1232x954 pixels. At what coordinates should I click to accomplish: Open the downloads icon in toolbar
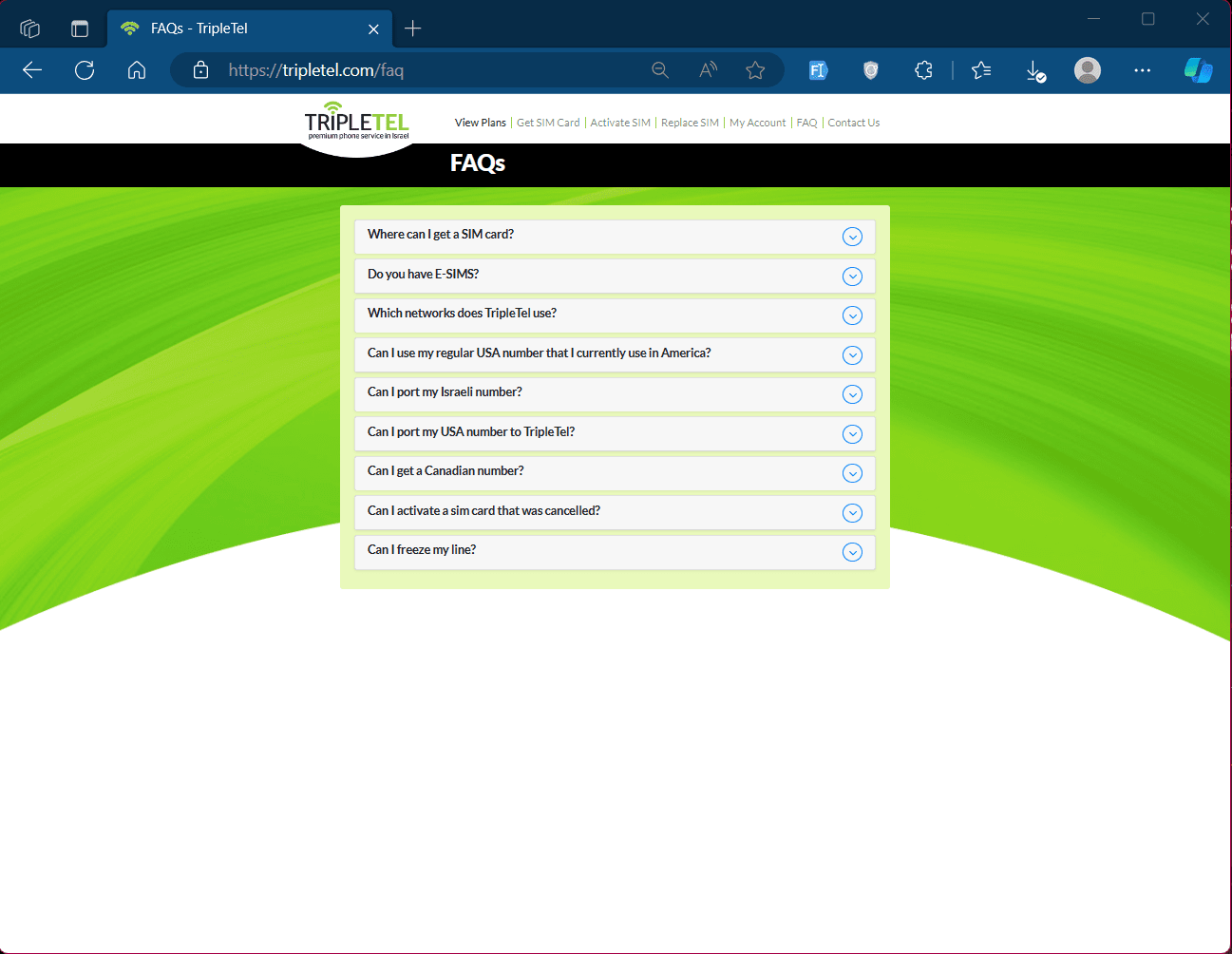[1035, 70]
